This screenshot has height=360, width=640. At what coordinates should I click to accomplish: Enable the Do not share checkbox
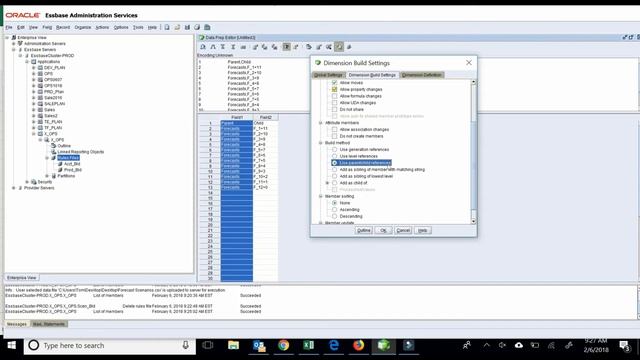point(334,109)
